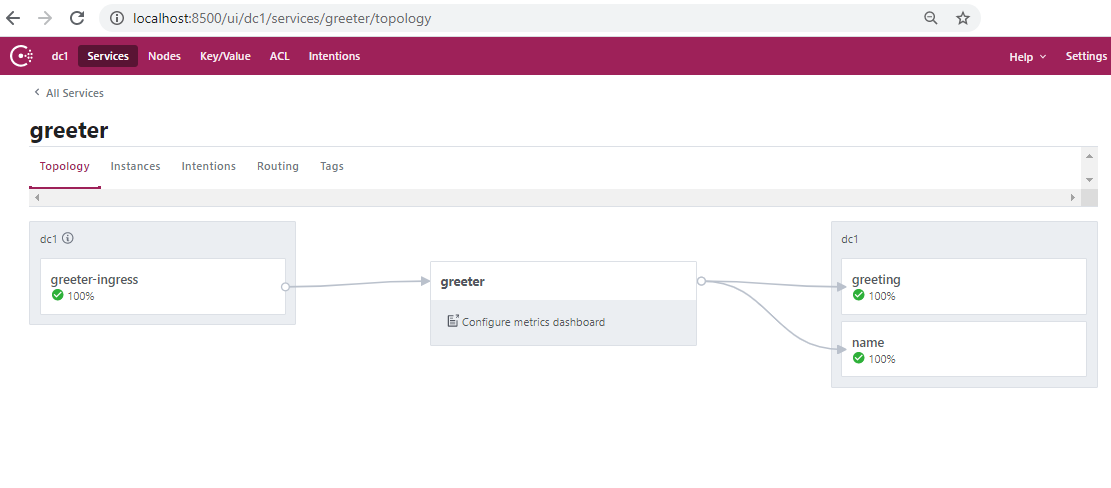The width and height of the screenshot is (1111, 488).
Task: Click the tab bar's right scroll arrow
Action: [x=1072, y=198]
